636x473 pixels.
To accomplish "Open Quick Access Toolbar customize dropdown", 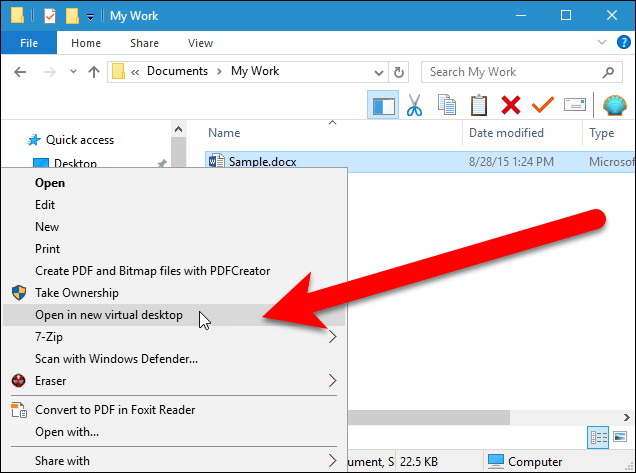I will (90, 17).
